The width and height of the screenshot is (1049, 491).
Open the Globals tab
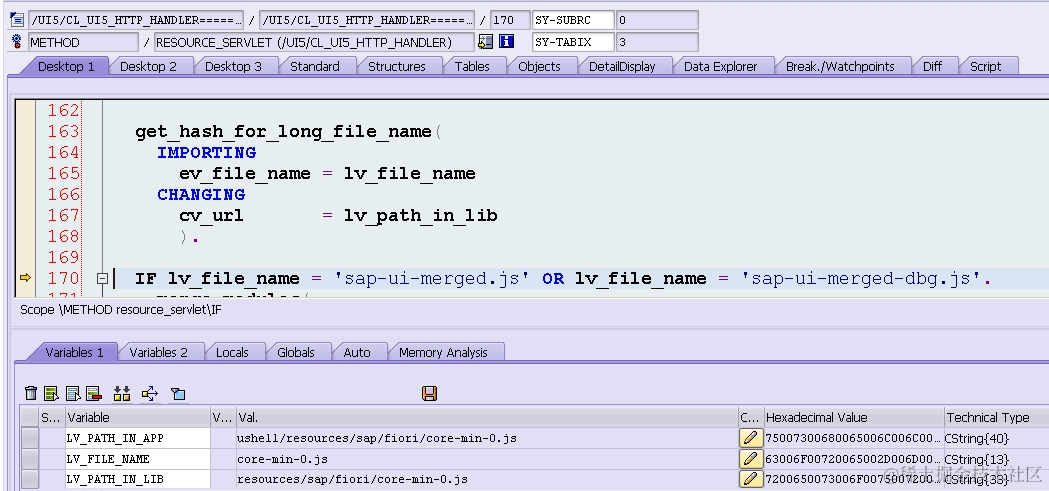[x=296, y=353]
